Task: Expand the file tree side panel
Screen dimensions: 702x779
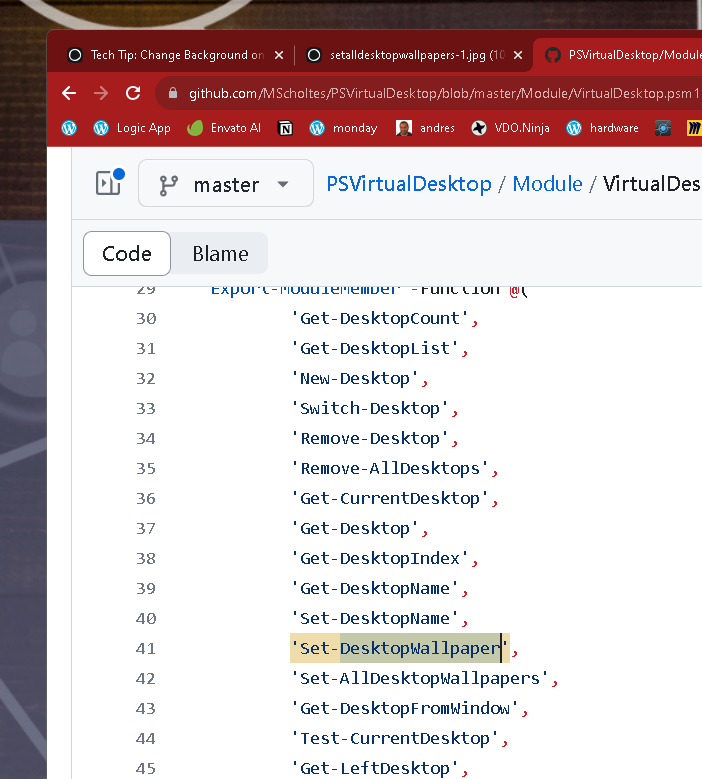Action: pos(109,182)
